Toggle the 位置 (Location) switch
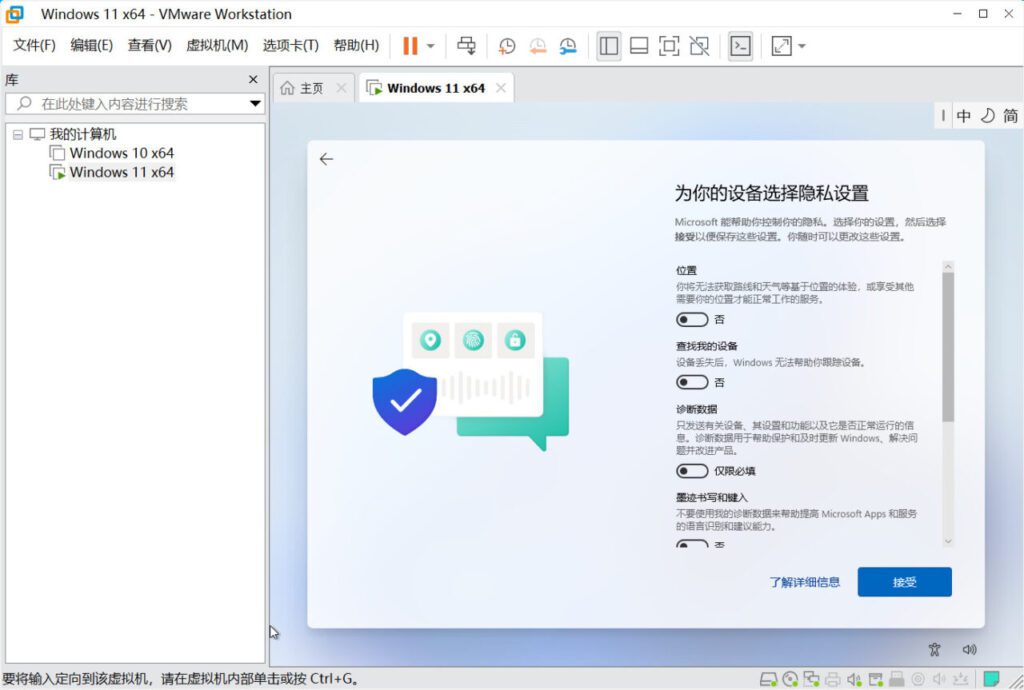 [x=692, y=320]
